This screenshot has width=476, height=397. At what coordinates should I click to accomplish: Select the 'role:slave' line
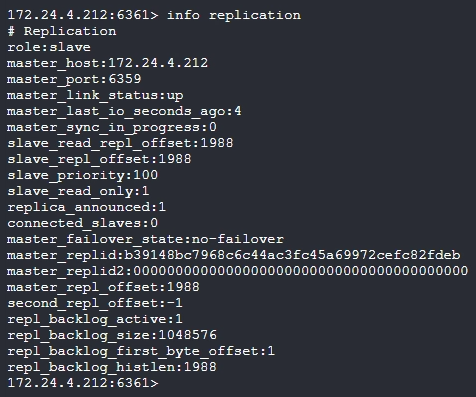click(x=49, y=47)
